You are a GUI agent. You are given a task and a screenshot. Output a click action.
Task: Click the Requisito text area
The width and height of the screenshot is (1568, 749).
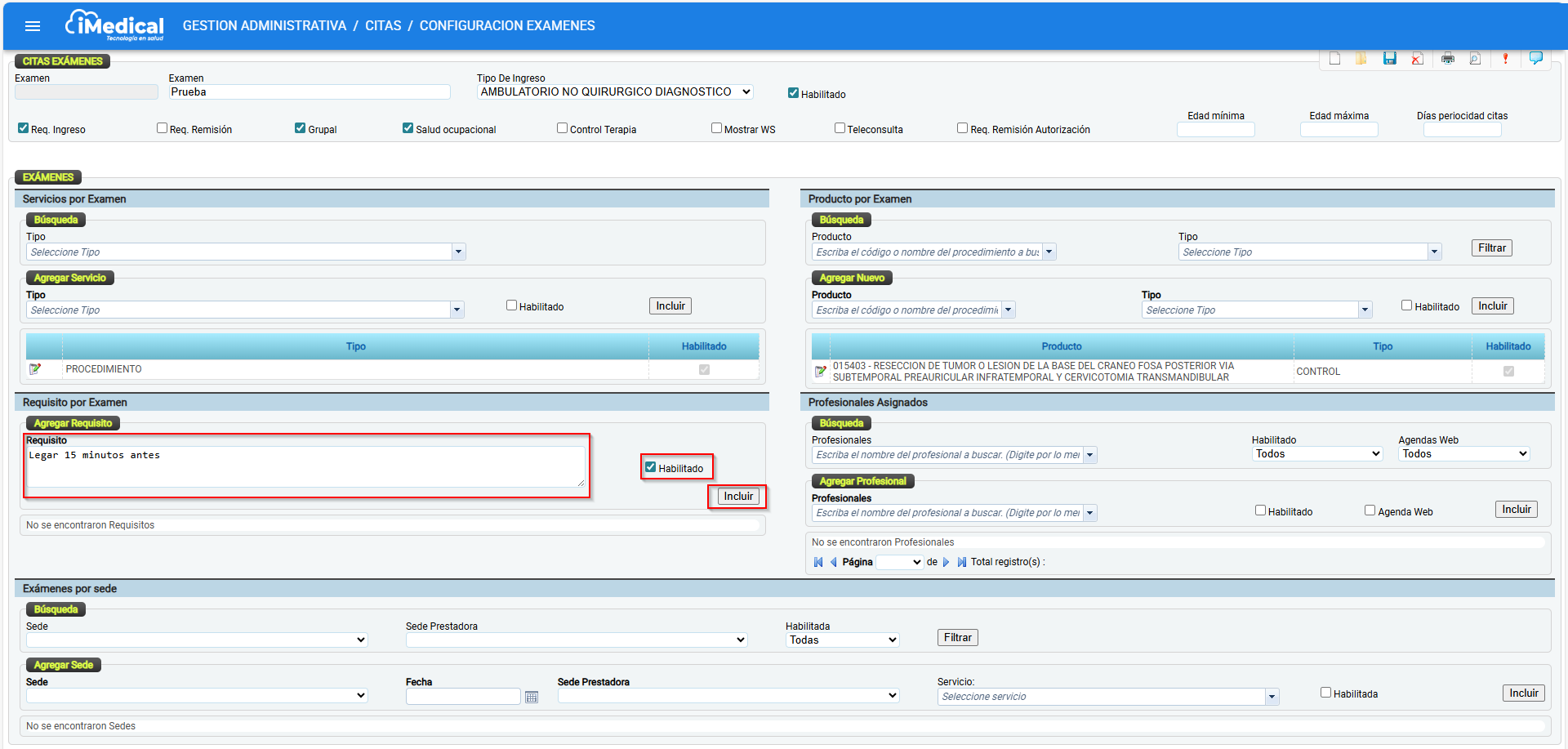(305, 466)
